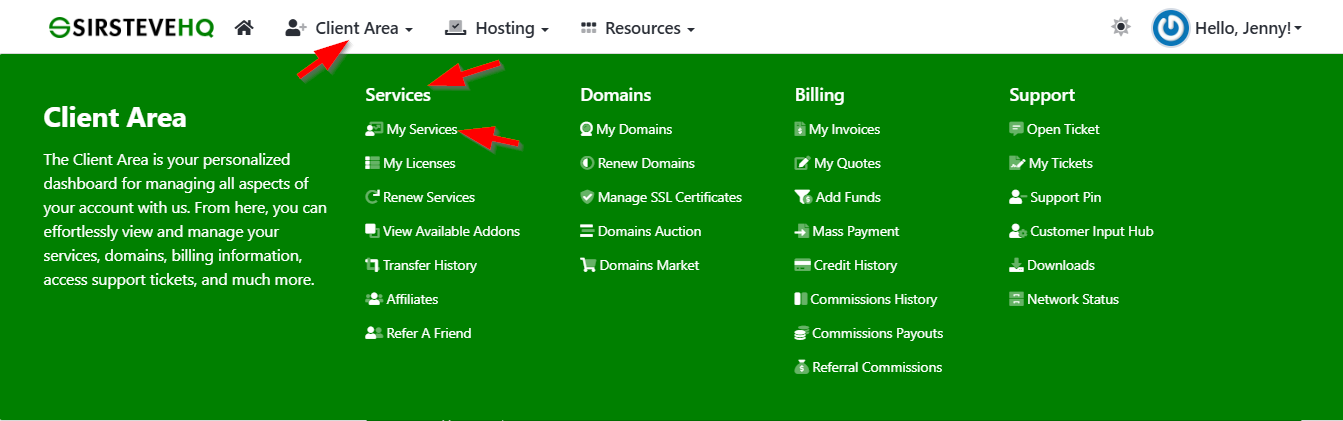Image resolution: width=1343 pixels, height=421 pixels.
Task: Open Support Pin
Action: coord(1066,197)
